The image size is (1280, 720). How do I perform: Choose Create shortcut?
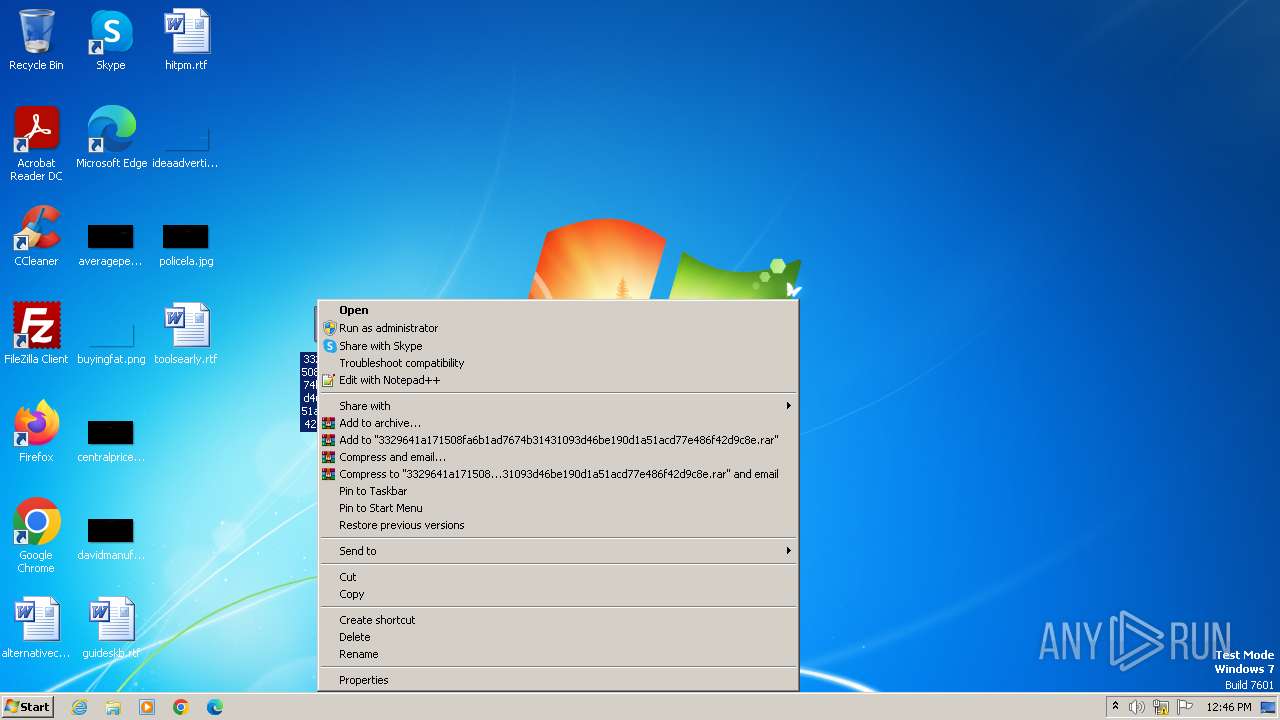tap(558, 620)
